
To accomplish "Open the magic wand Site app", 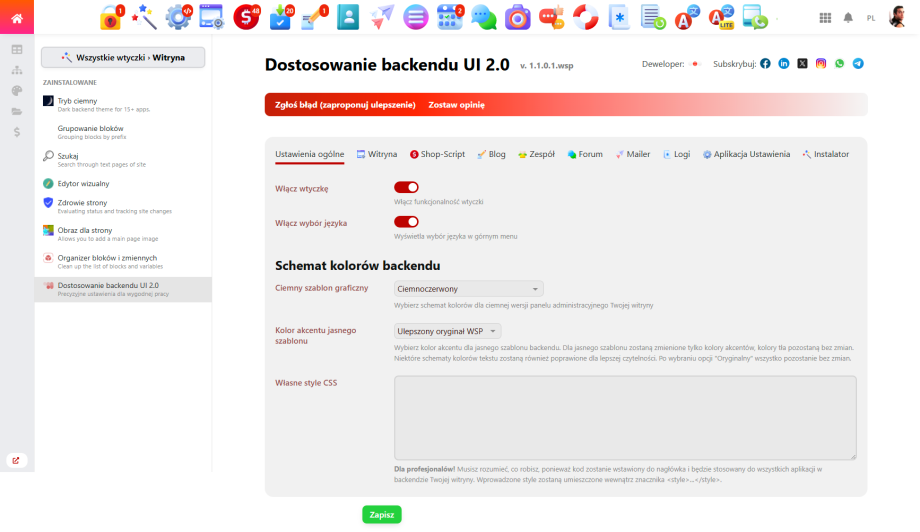I will click(x=144, y=18).
